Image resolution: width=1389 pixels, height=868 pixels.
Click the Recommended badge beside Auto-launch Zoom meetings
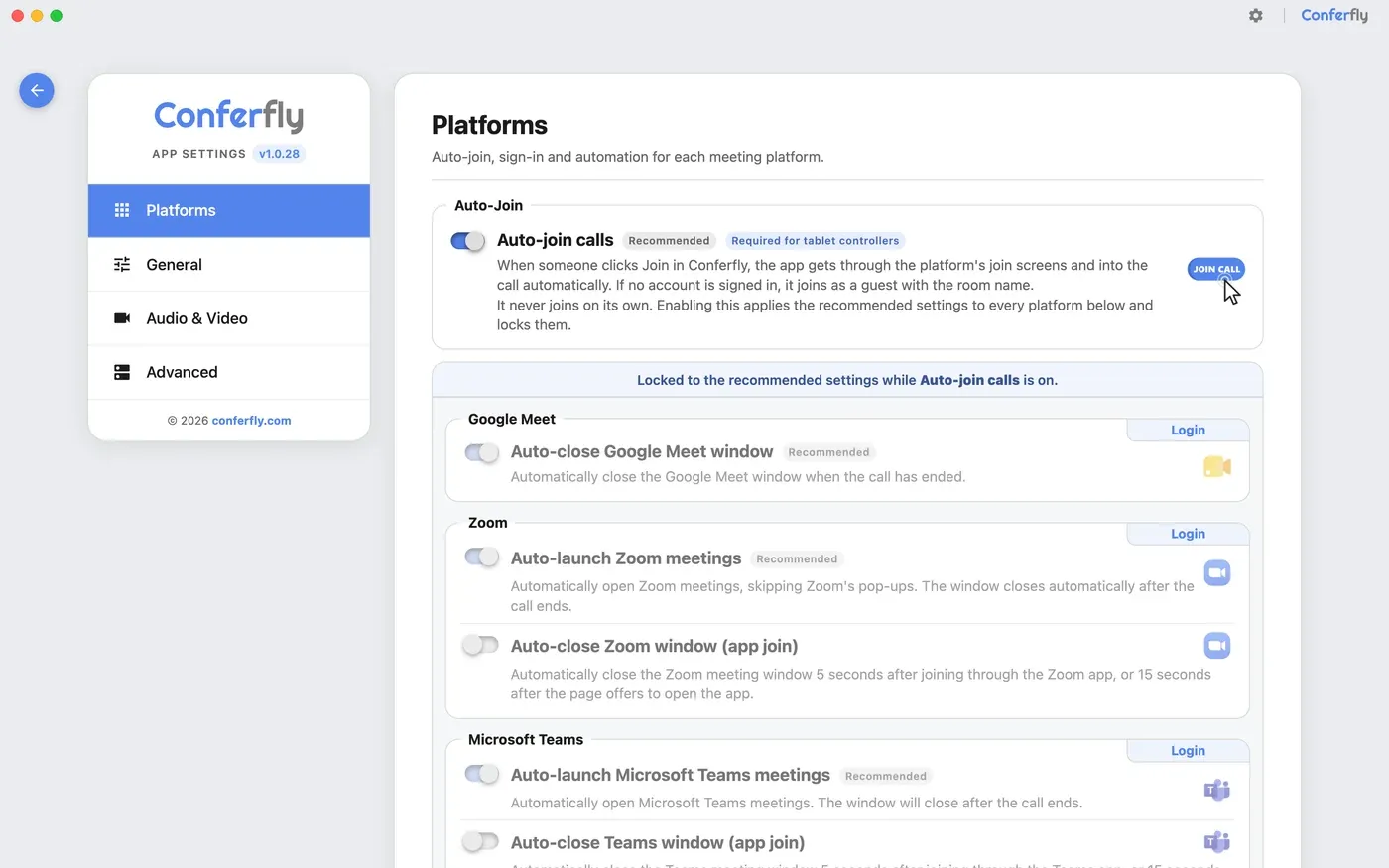click(797, 559)
